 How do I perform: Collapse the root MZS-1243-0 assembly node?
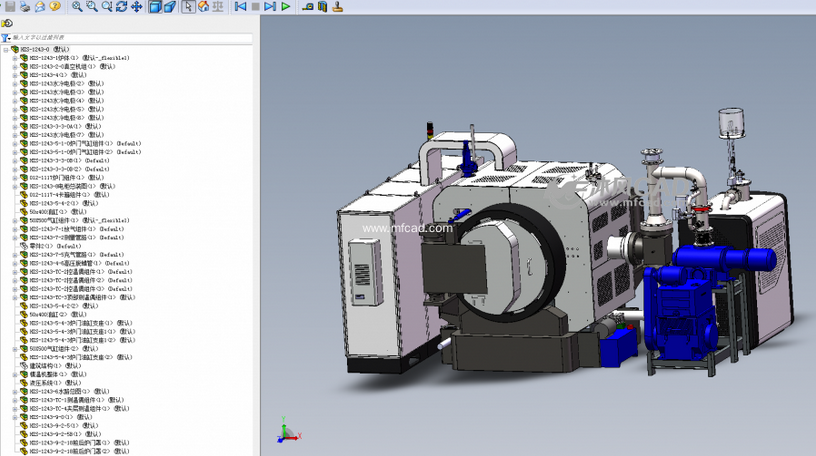coord(5,49)
